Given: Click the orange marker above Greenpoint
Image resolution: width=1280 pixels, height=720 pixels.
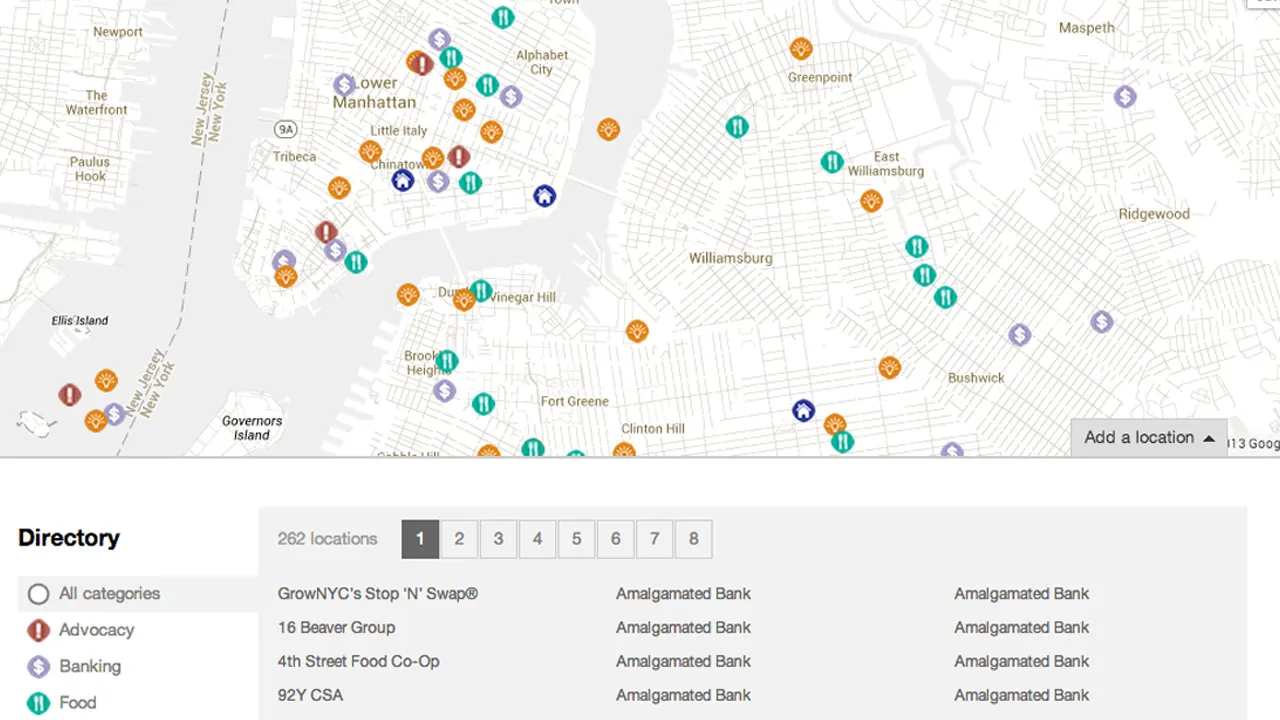Looking at the screenshot, I should 801,47.
